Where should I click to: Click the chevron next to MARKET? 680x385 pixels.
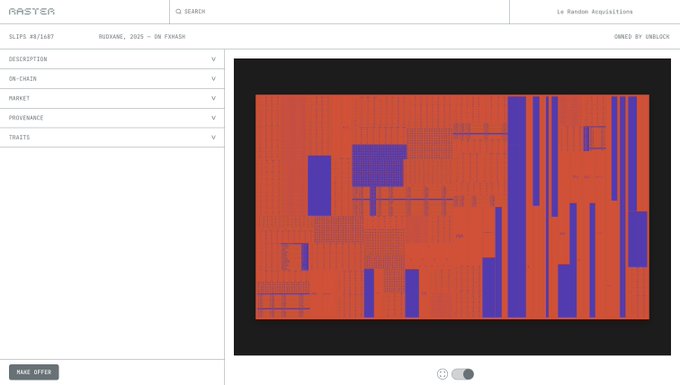213,98
